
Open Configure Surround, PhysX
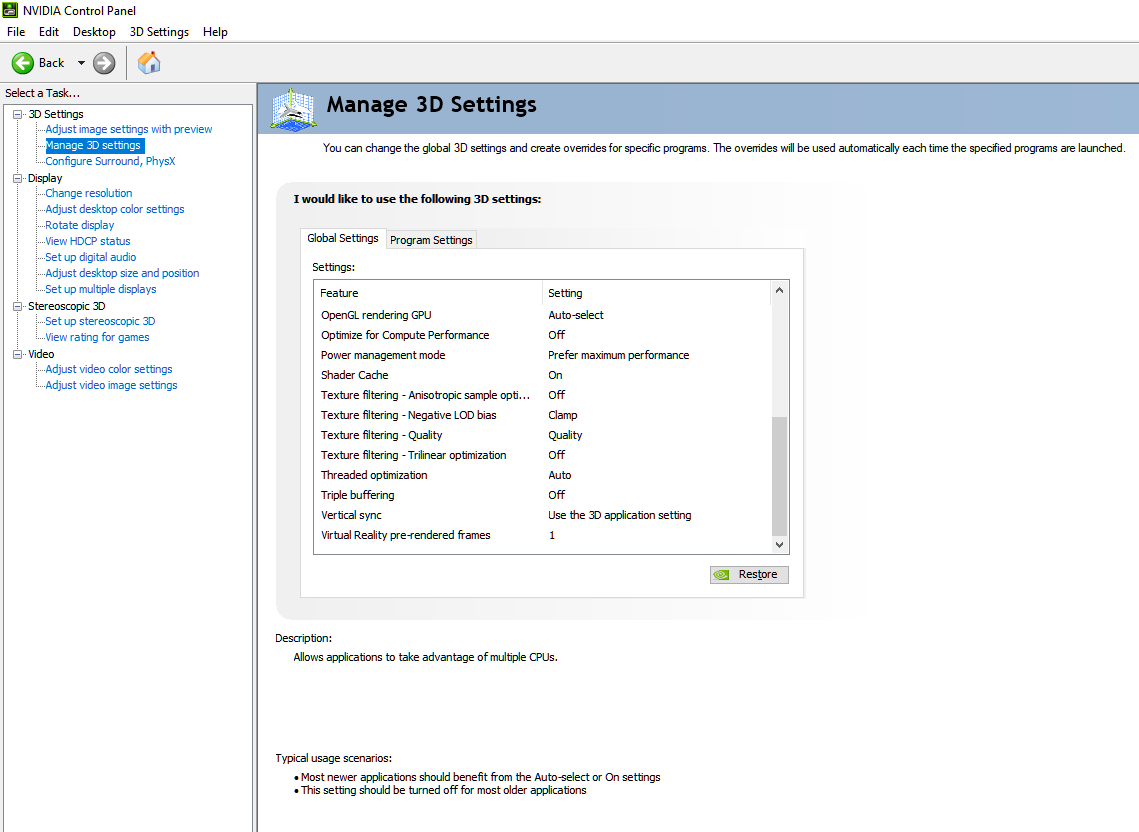(110, 161)
